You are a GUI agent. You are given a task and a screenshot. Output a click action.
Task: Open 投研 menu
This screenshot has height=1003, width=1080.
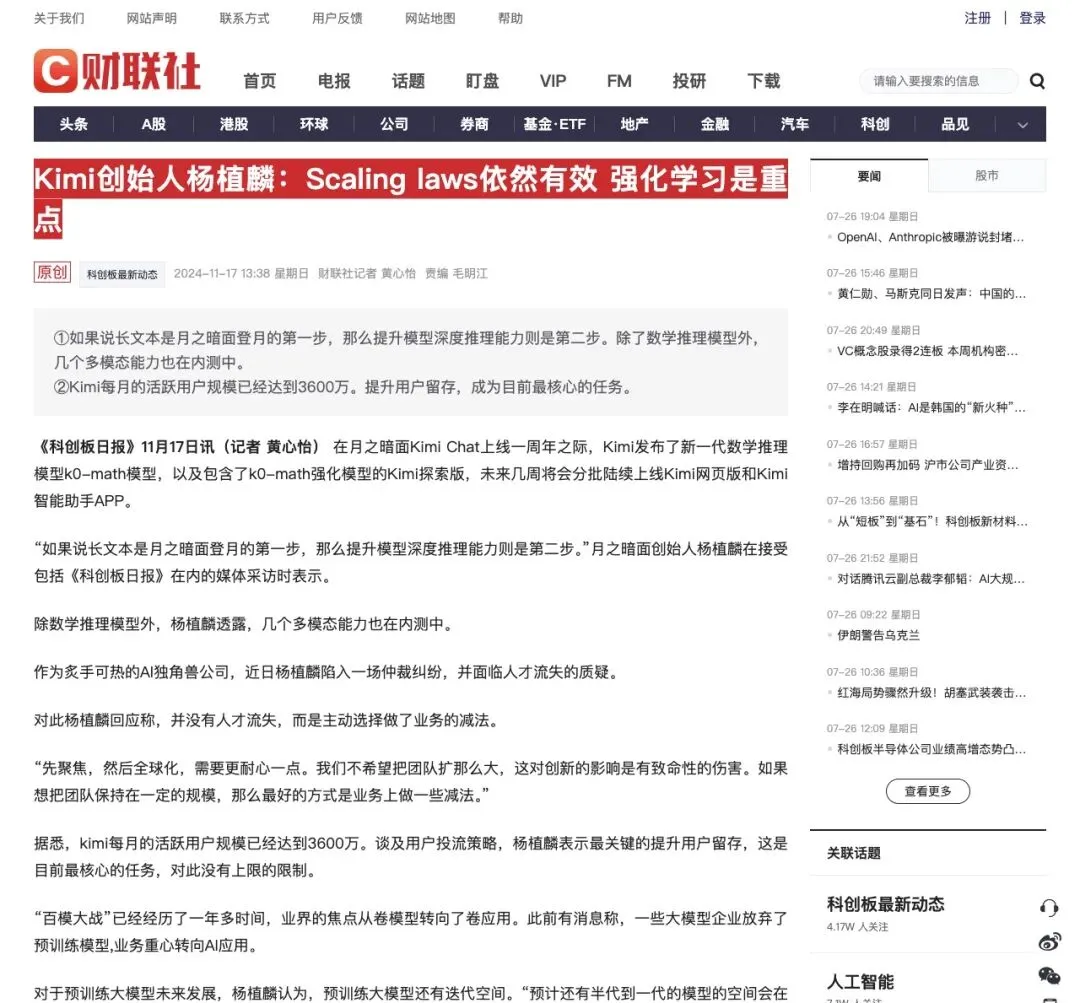click(689, 81)
